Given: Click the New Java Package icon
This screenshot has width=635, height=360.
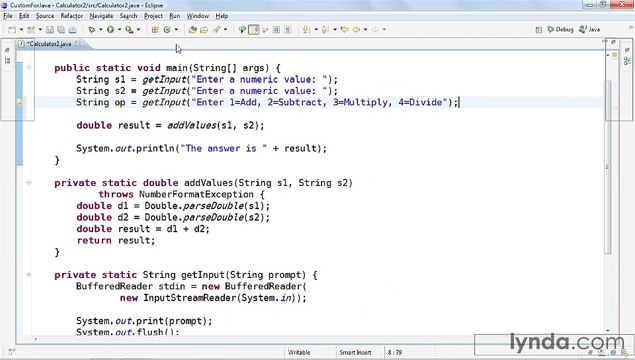Looking at the screenshot, I should pyautogui.click(x=155, y=30).
